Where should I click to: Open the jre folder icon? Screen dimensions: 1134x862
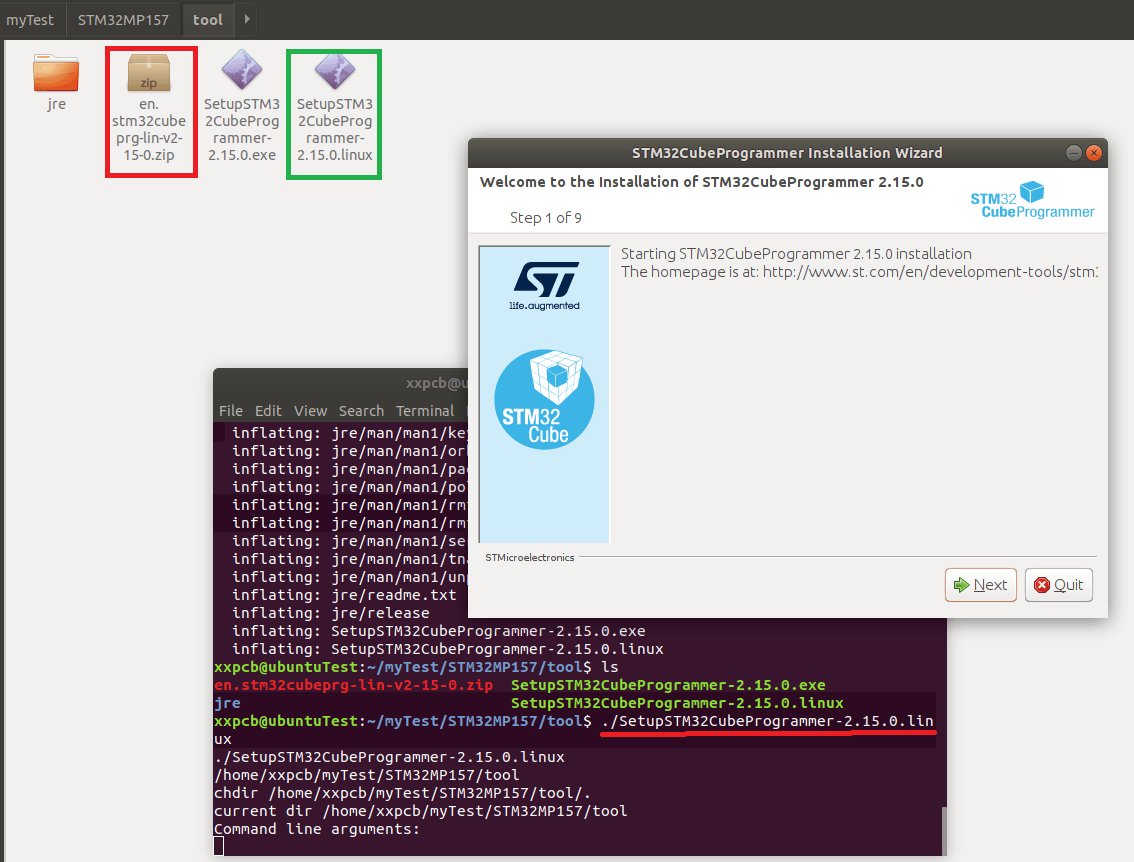(56, 73)
